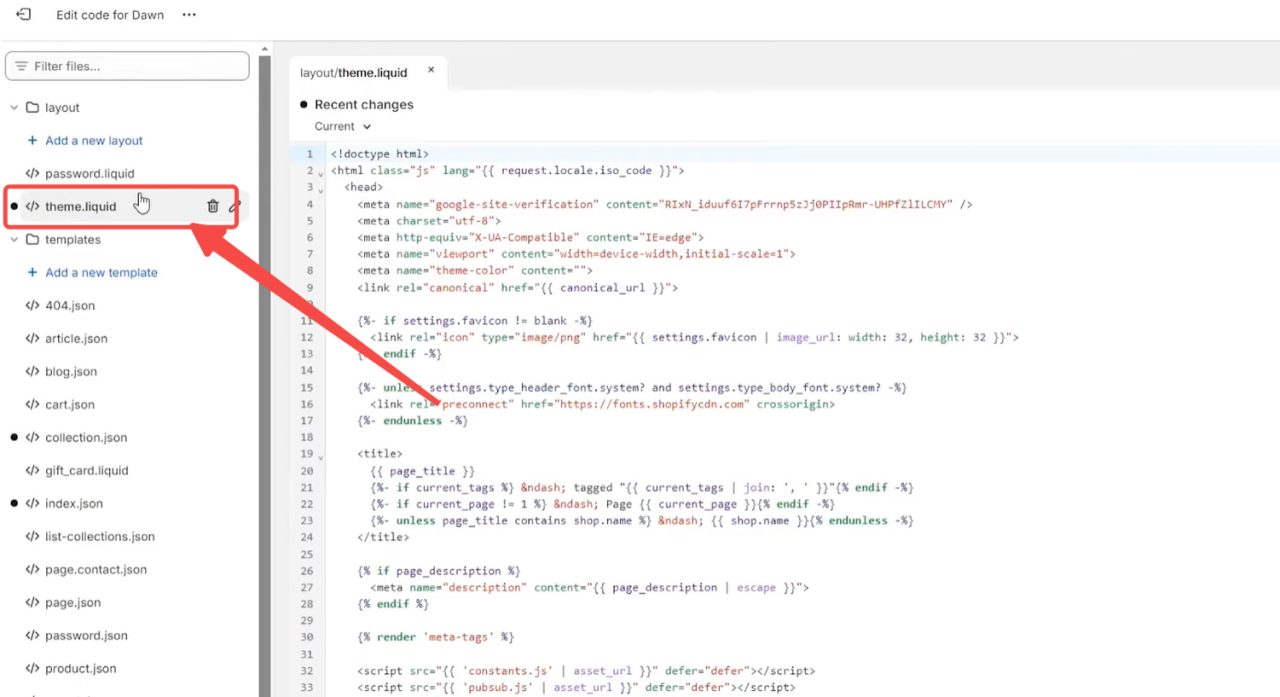The image size is (1280, 697).
Task: Click code icon next to page.contact.json
Action: click(32, 569)
